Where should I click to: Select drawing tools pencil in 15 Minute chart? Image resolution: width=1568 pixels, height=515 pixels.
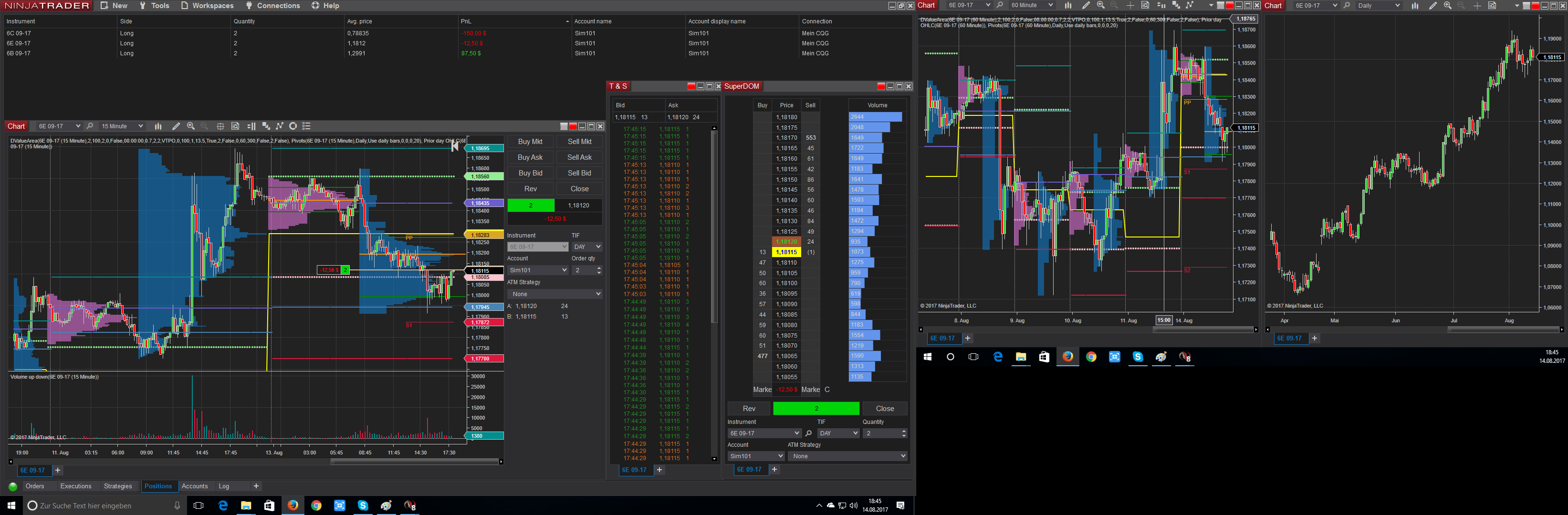176,126
